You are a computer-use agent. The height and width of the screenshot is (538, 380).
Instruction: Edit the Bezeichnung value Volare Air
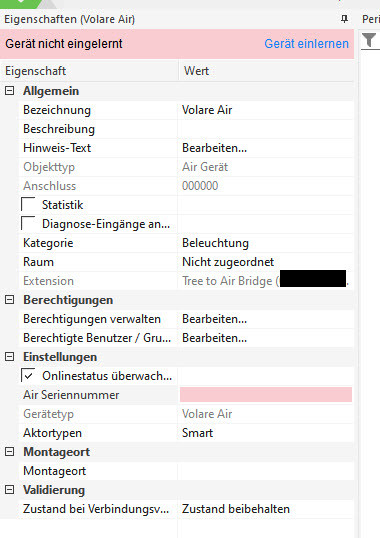click(266, 110)
